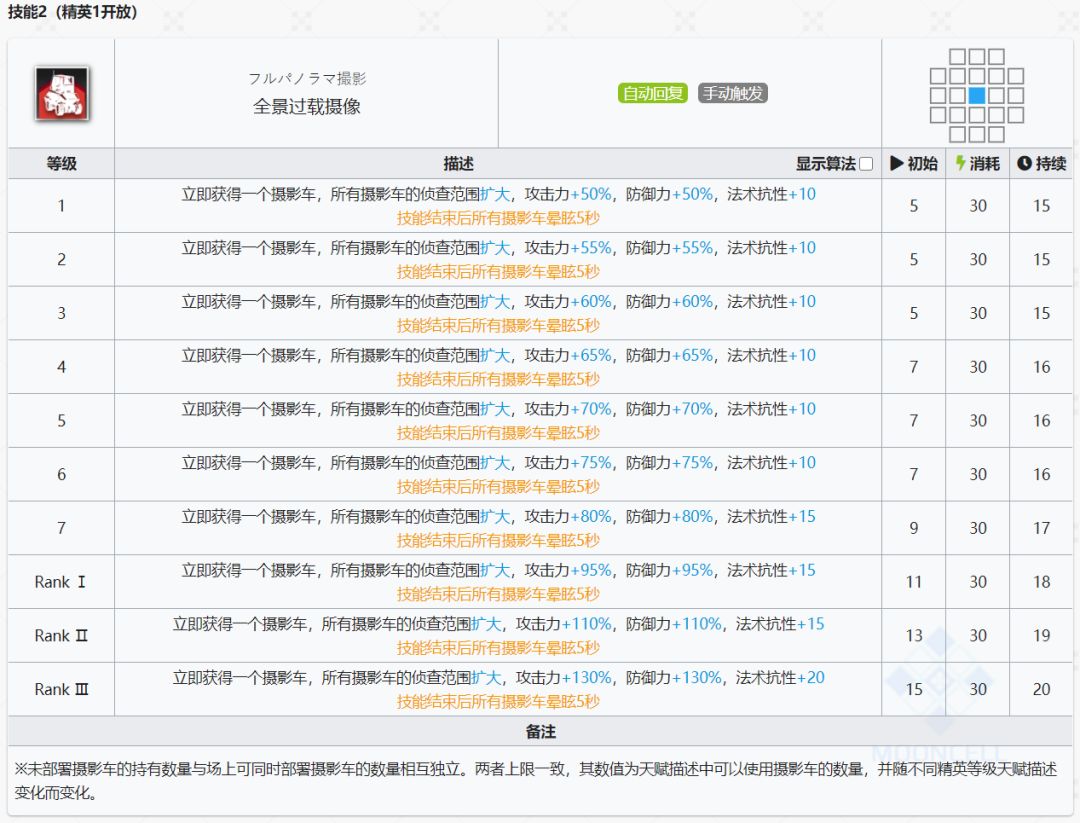Click the initial SP value 13 in Rank Ⅱ

click(914, 636)
